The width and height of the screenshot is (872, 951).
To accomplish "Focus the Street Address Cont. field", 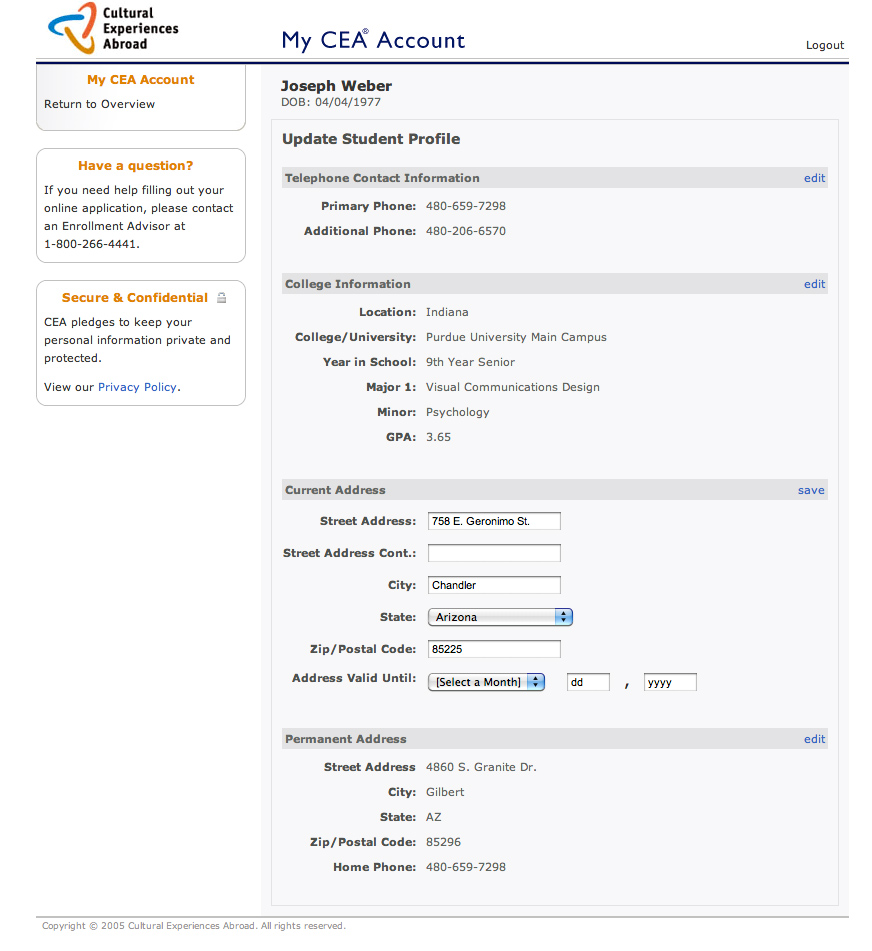I will [494, 553].
